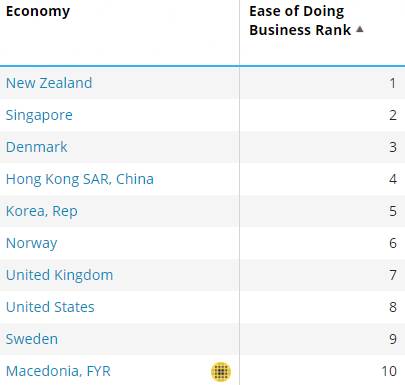Select the rank 5 cell
This screenshot has width=405, height=385.
322,211
